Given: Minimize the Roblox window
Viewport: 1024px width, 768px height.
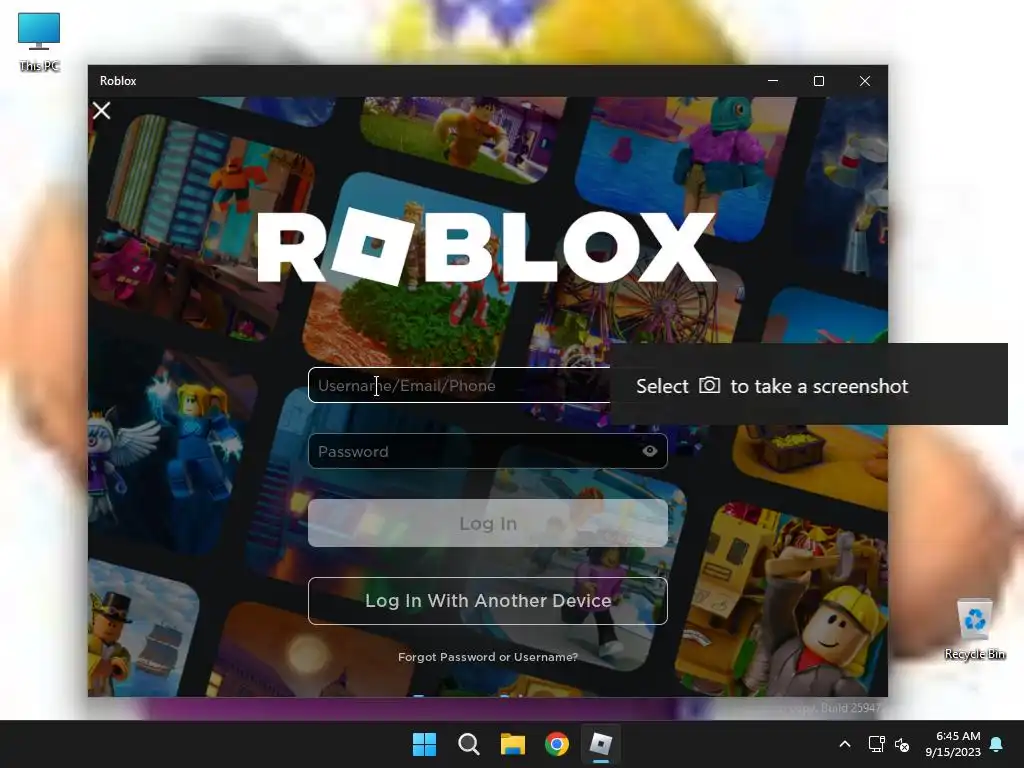Looking at the screenshot, I should [773, 81].
